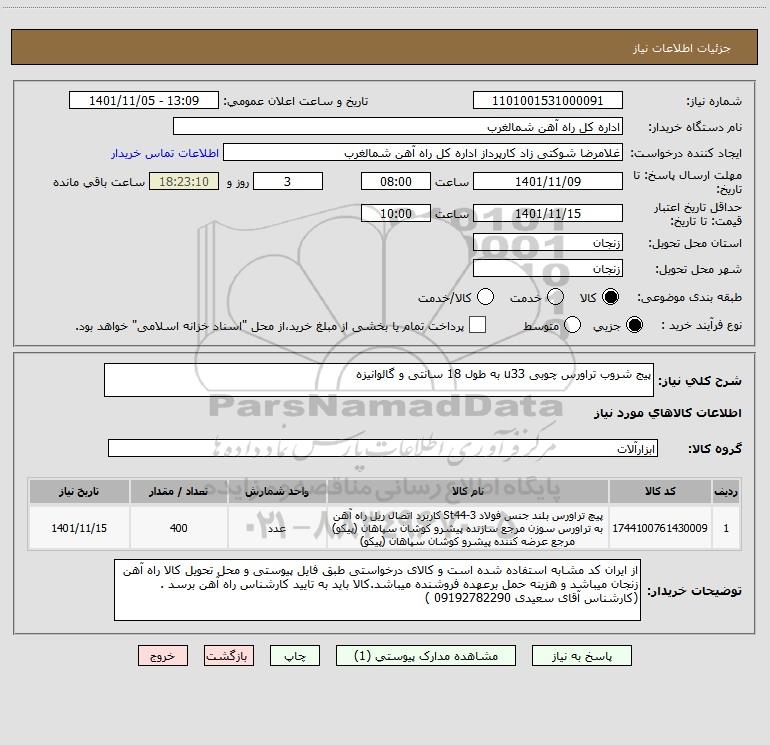The height and width of the screenshot is (745, 770).
Task: Click product code 1744100761430009 cell
Action: pyautogui.click(x=660, y=528)
